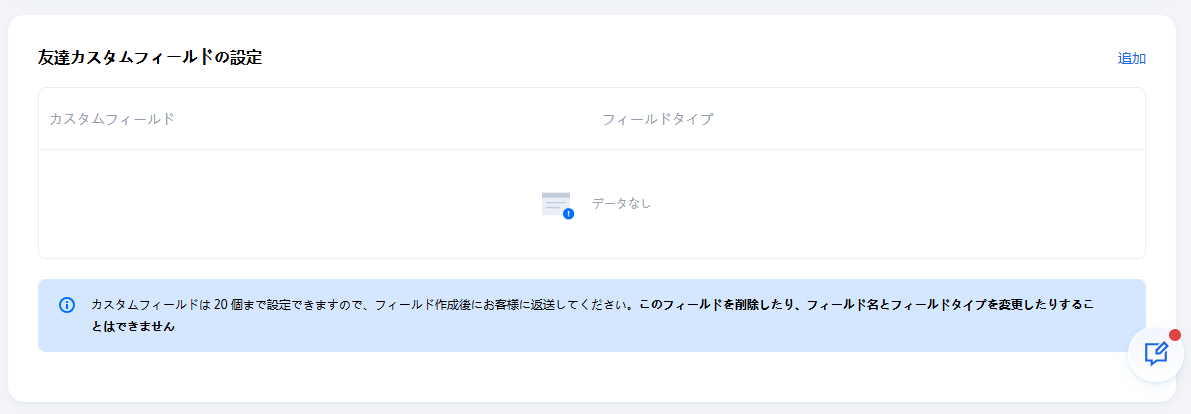
Task: Select the フィールドタイプ column header
Action: pos(657,119)
